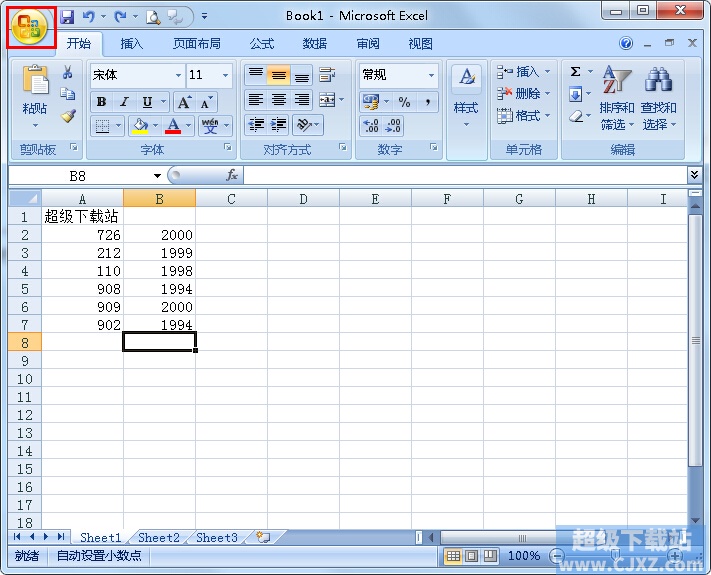Center text horizontally
The height and width of the screenshot is (575, 711).
click(x=278, y=100)
